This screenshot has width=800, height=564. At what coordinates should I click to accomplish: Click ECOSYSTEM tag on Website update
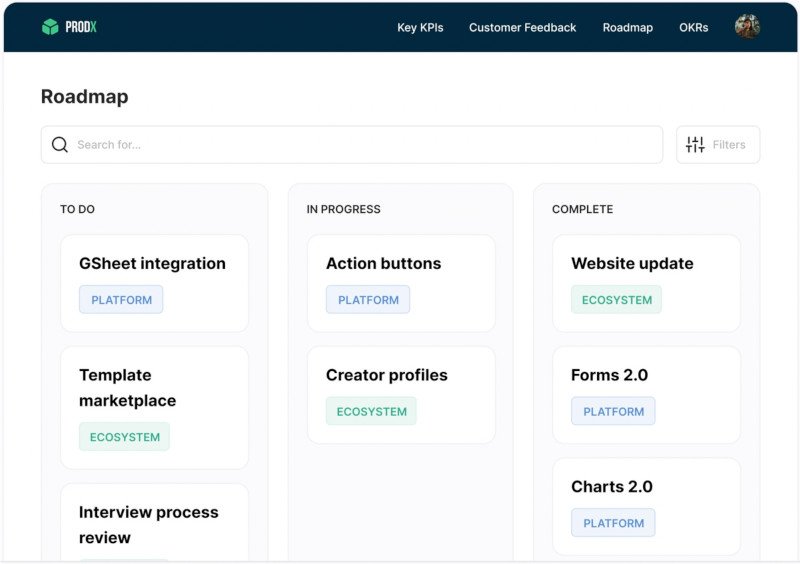616,300
